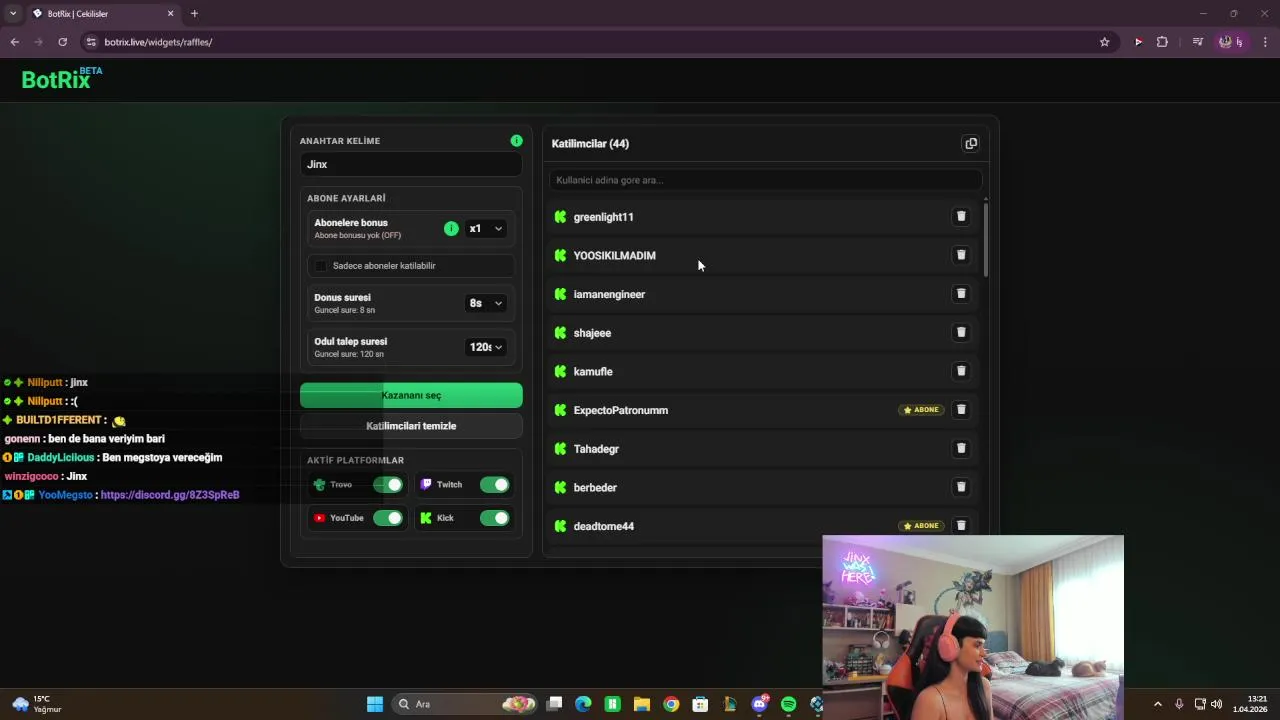Go back to previous page
This screenshot has width=1280, height=720.
(x=15, y=42)
